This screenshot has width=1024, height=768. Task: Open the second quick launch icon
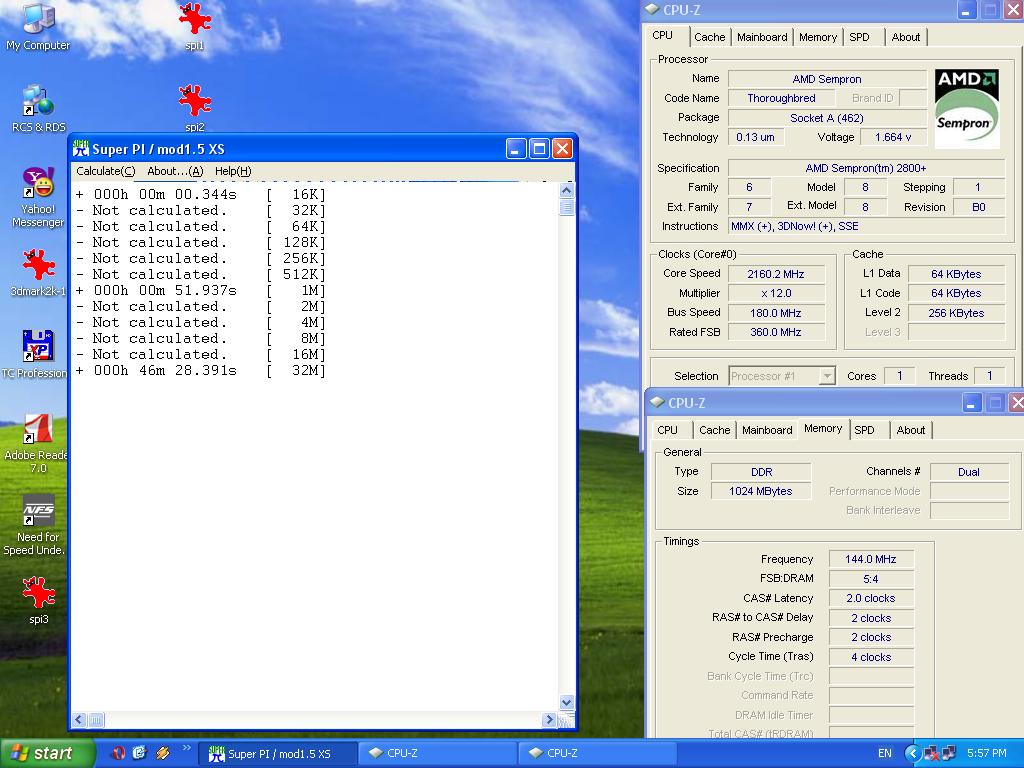[x=140, y=753]
